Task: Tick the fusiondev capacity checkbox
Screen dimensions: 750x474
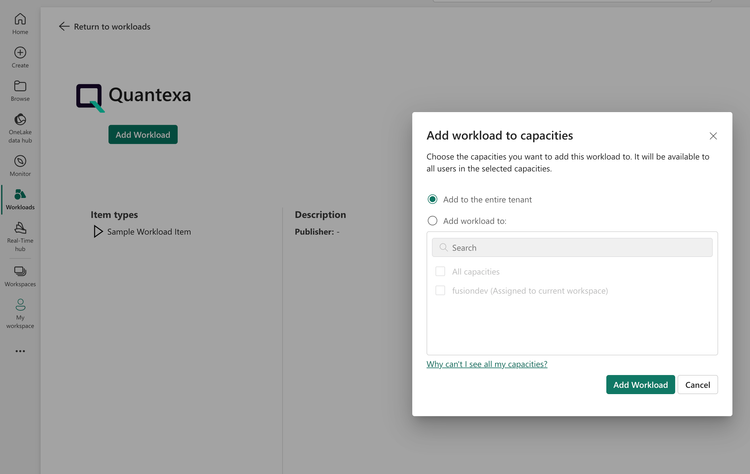Action: pos(440,291)
